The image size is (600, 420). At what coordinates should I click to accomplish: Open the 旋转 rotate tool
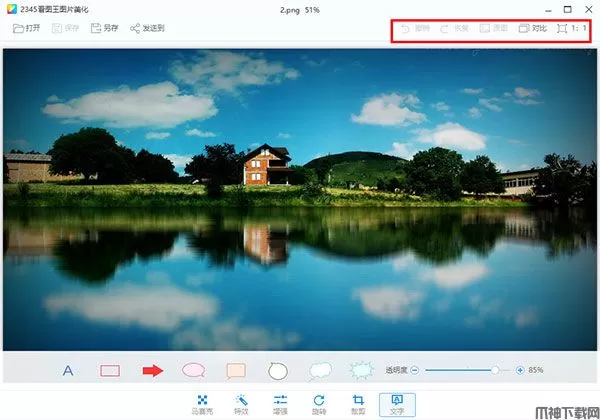click(319, 404)
